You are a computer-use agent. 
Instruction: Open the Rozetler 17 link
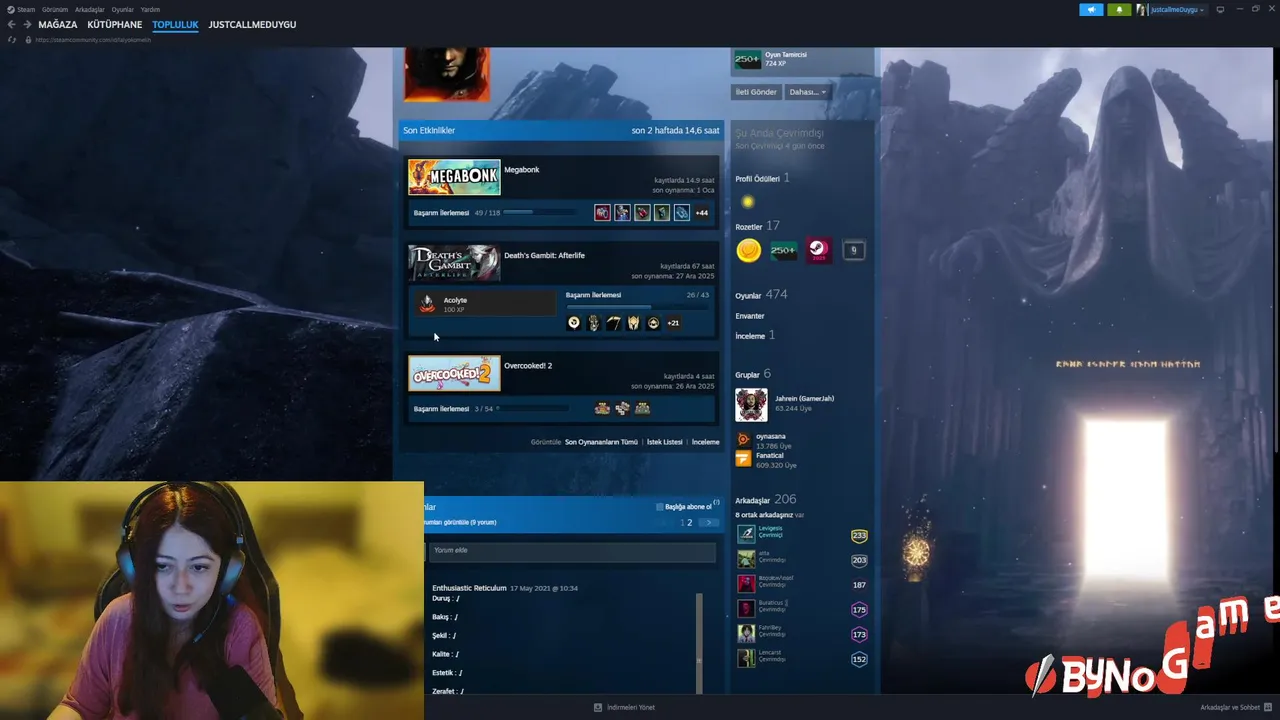point(757,226)
